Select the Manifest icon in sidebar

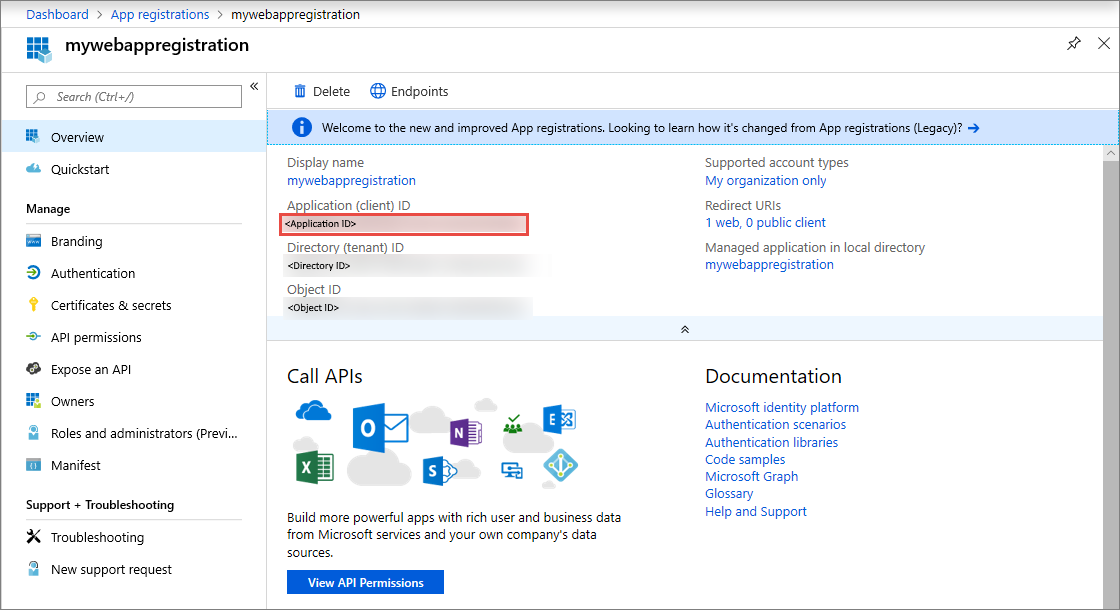[x=33, y=465]
